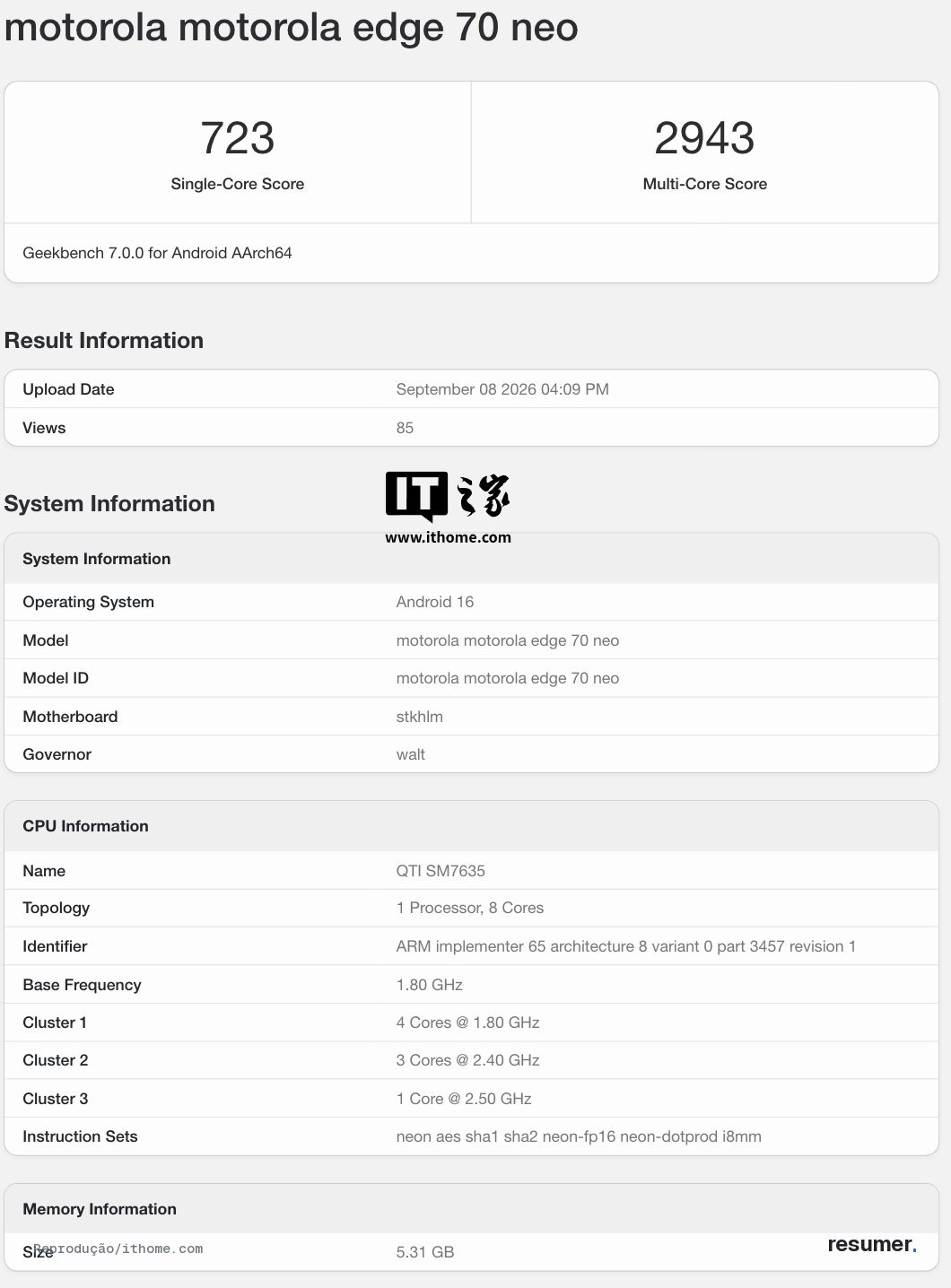Click 'Geekbench 7.0.0 for Android AArch64' text
951x1288 pixels.
pyautogui.click(x=157, y=253)
